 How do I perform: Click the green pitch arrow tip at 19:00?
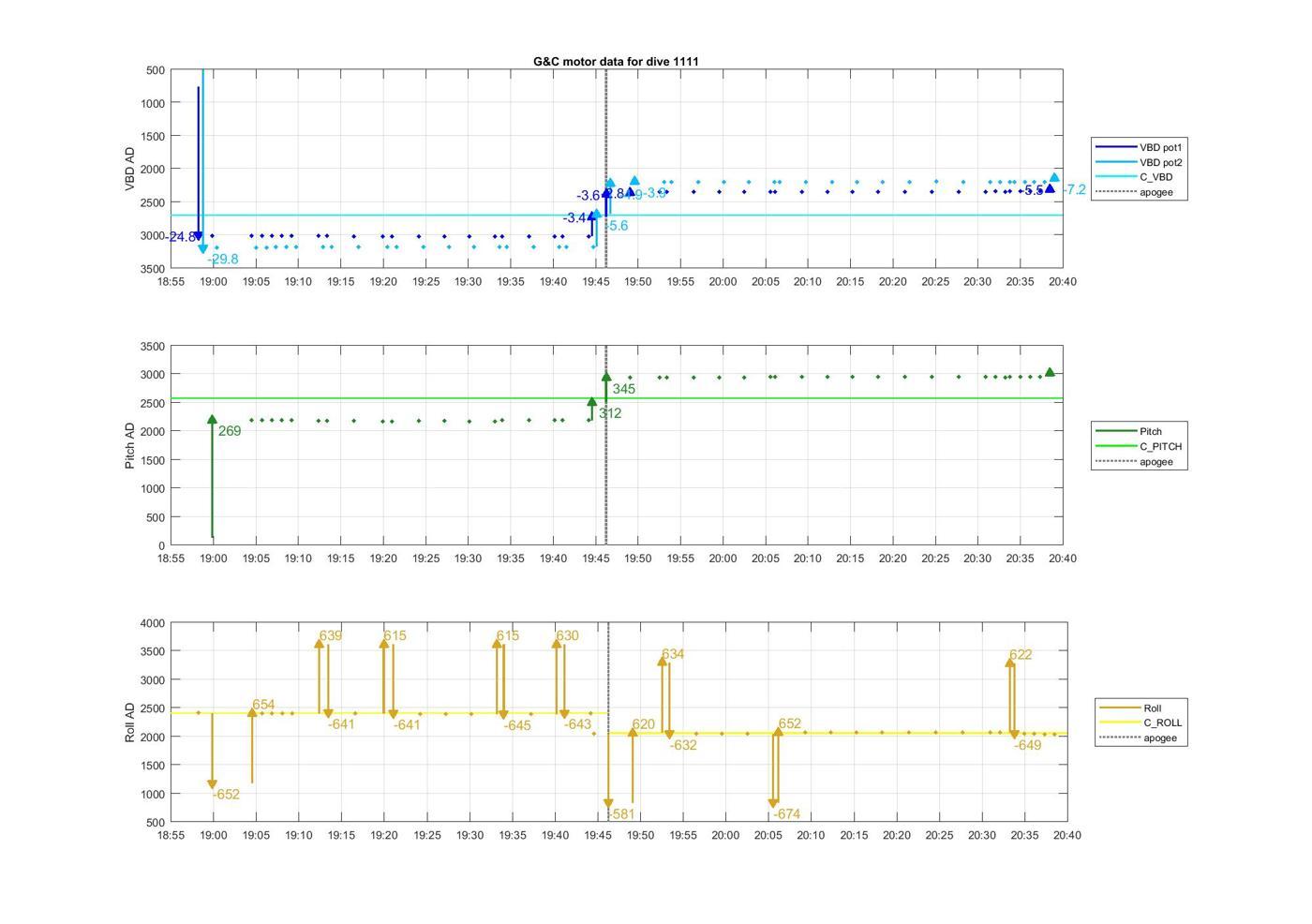pyautogui.click(x=212, y=420)
